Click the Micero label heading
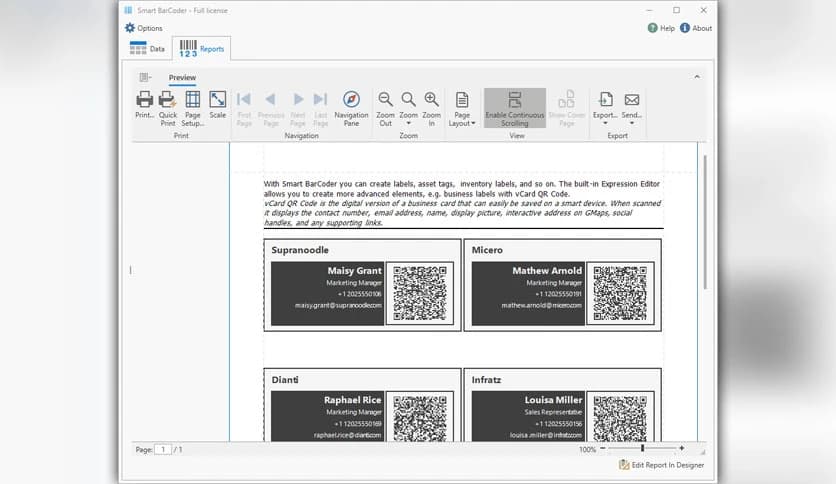Image resolution: width=836 pixels, height=484 pixels. (x=487, y=250)
